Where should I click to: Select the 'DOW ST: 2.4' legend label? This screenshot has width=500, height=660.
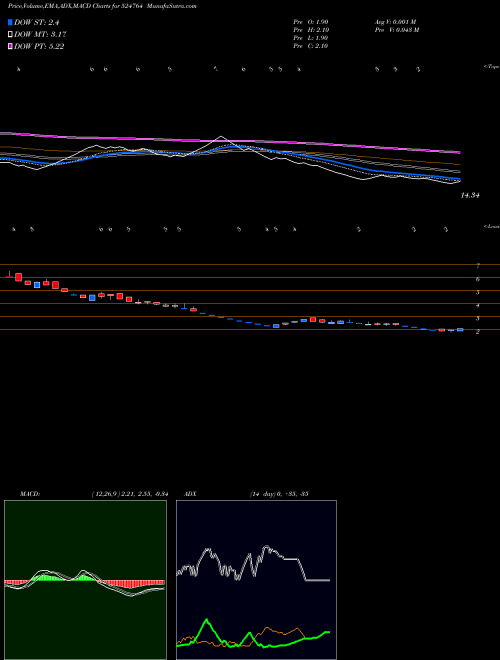(37, 22)
